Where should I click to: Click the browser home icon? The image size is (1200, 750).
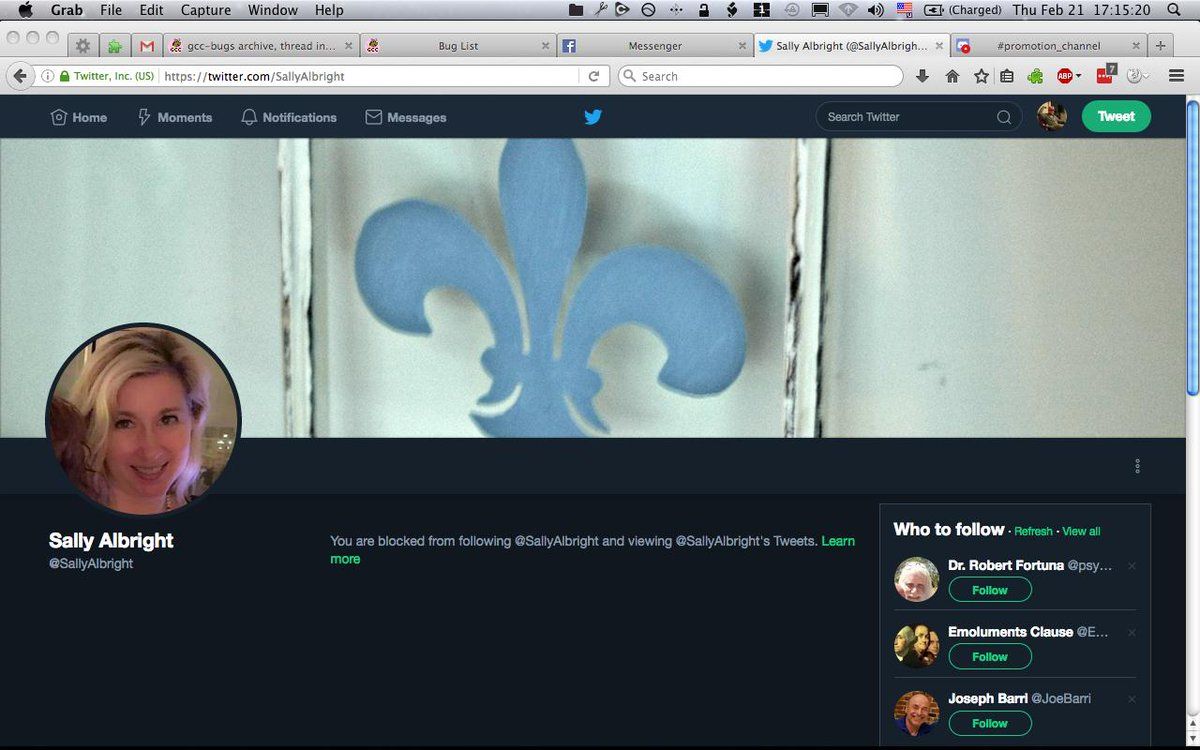pyautogui.click(x=952, y=76)
